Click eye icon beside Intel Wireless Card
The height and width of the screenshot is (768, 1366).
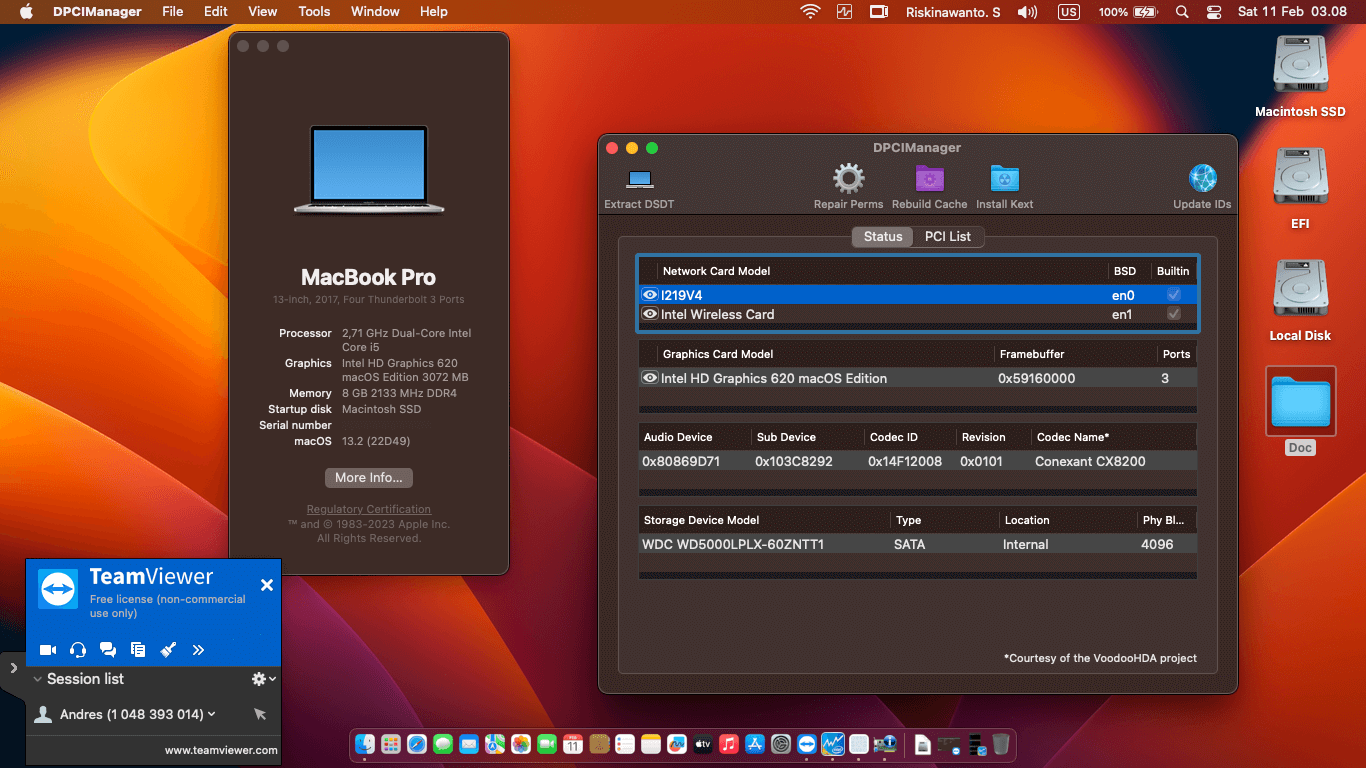pos(650,314)
